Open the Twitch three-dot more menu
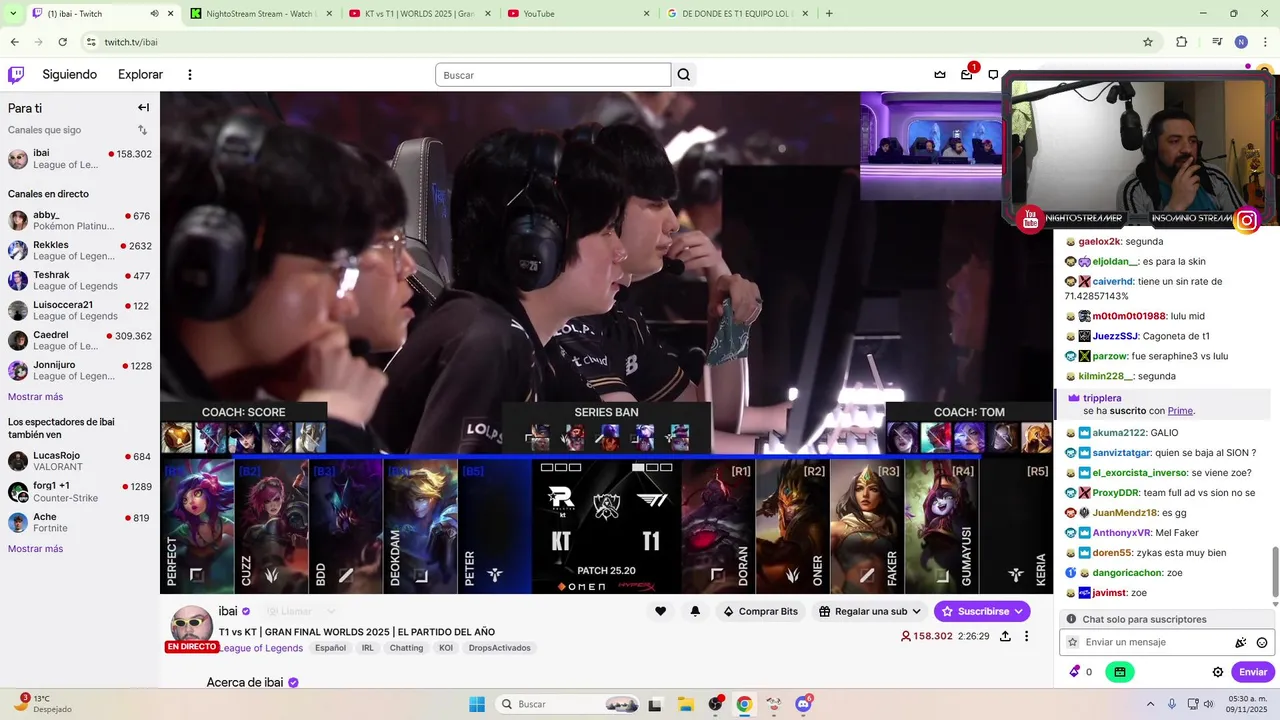This screenshot has width=1280, height=720. pos(189,75)
